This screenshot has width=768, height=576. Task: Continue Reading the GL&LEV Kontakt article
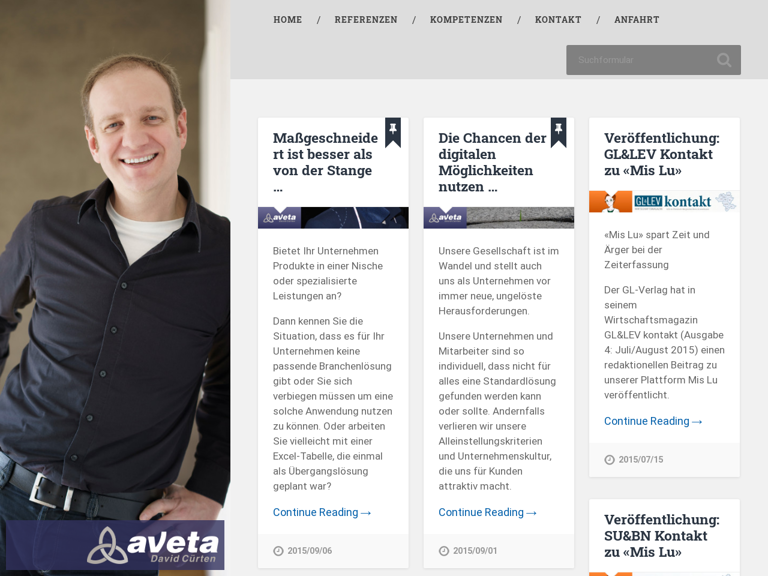[x=653, y=421]
